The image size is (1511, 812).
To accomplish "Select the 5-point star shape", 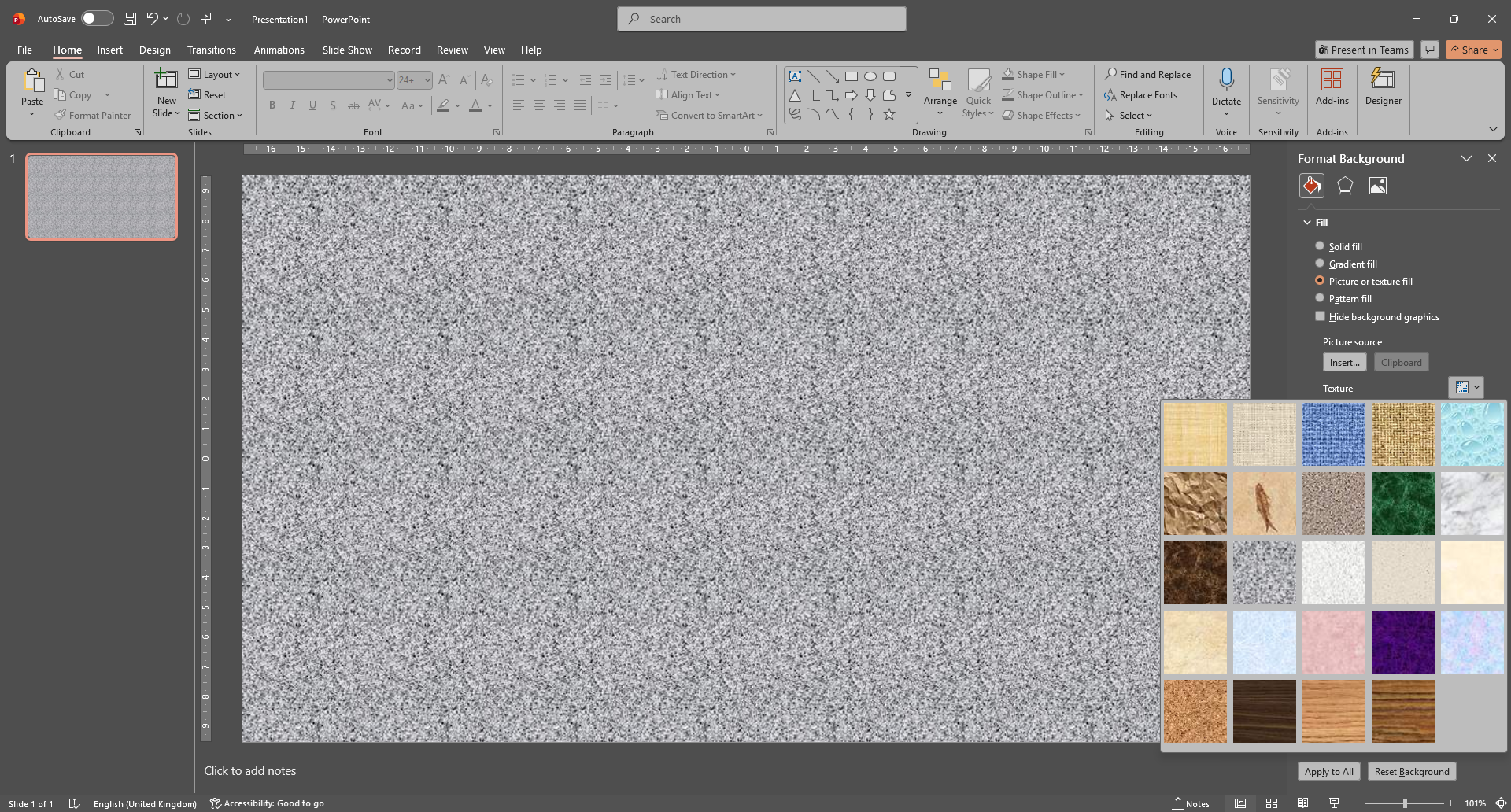I will coord(889,115).
